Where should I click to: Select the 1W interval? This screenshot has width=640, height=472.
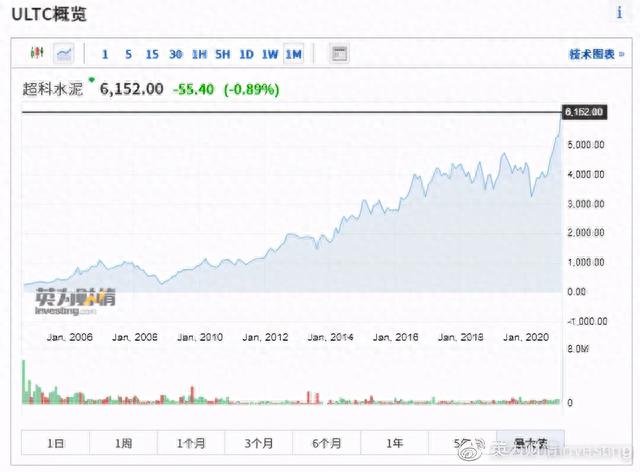point(269,54)
